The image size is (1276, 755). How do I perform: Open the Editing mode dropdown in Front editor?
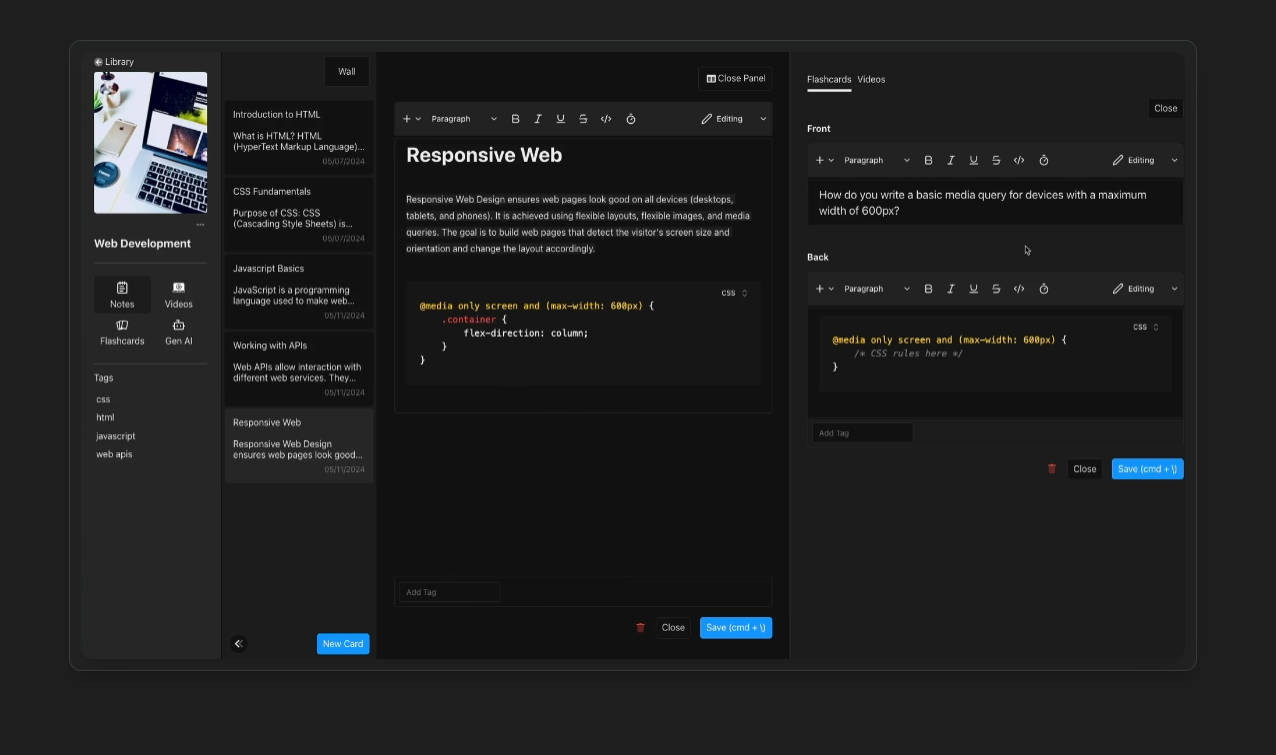(1146, 160)
